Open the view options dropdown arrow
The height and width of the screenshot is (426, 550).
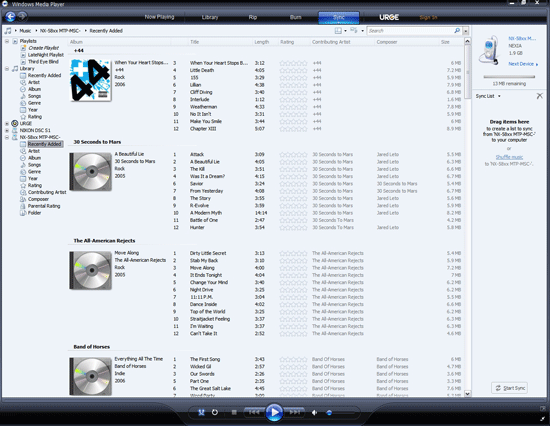362,31
